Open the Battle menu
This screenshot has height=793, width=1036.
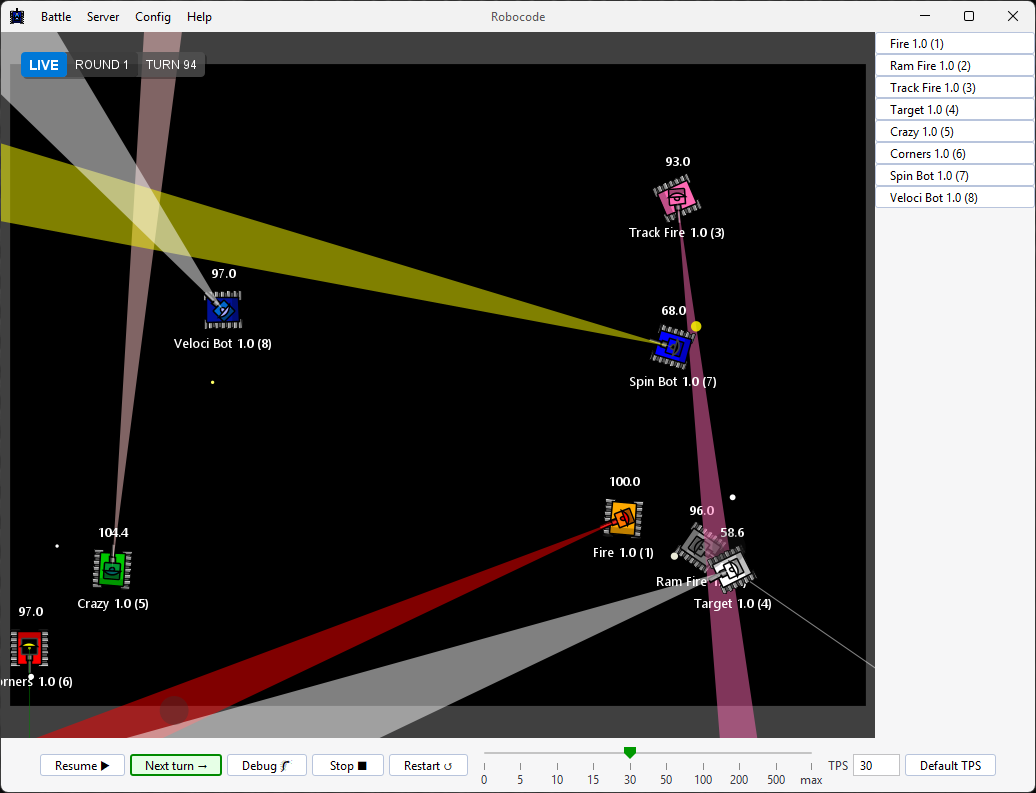(x=56, y=17)
